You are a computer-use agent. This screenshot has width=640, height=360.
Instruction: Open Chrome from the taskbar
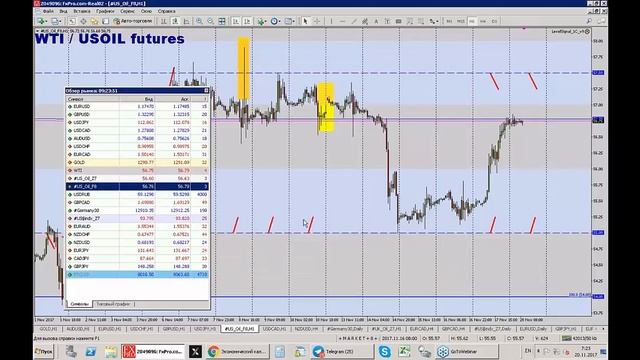(x=237, y=351)
